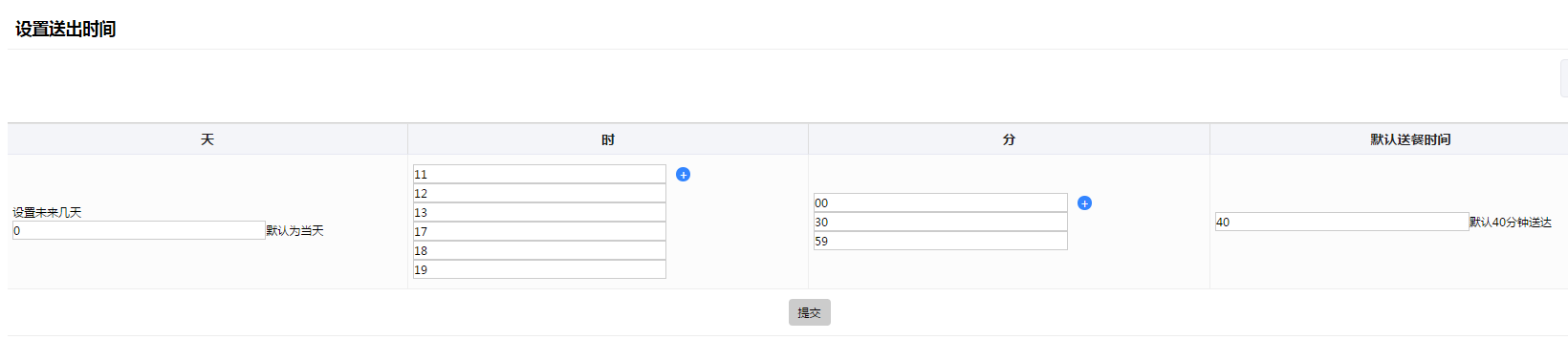Screen dimensions: 1568x361
Task: Submit the form with 提交 button
Action: pos(810,312)
